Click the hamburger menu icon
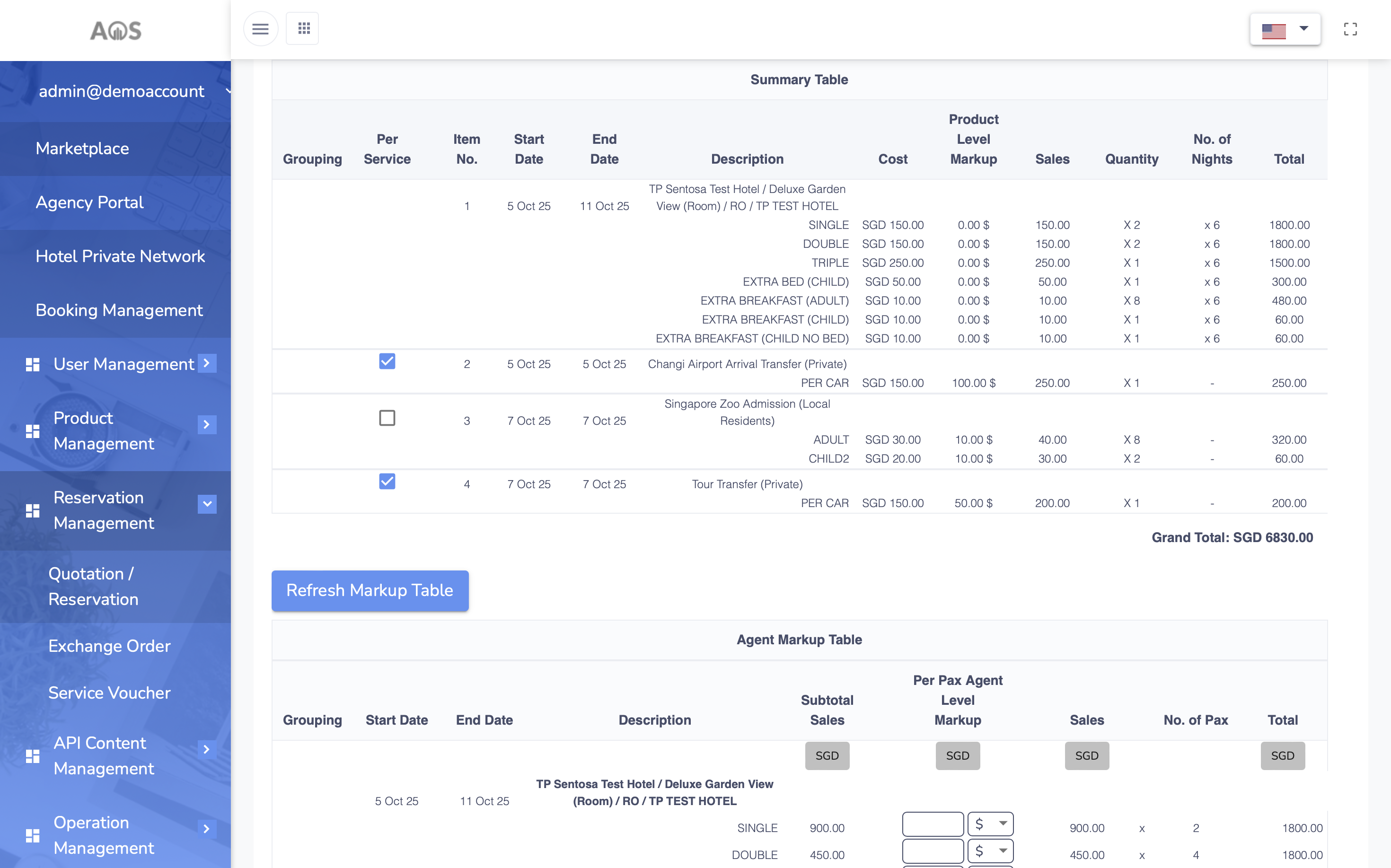The width and height of the screenshot is (1391, 868). tap(260, 29)
